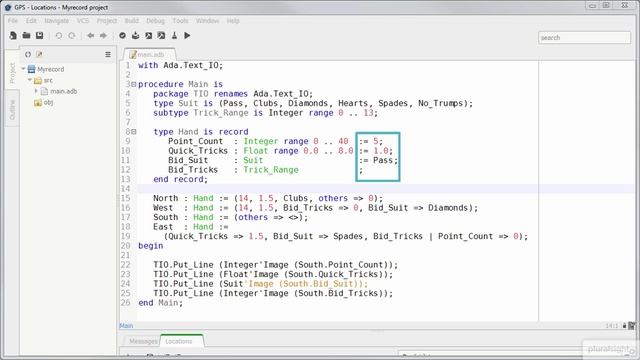The width and height of the screenshot is (640, 360).
Task: Click line number 14 in the gutter
Action: pos(126,189)
